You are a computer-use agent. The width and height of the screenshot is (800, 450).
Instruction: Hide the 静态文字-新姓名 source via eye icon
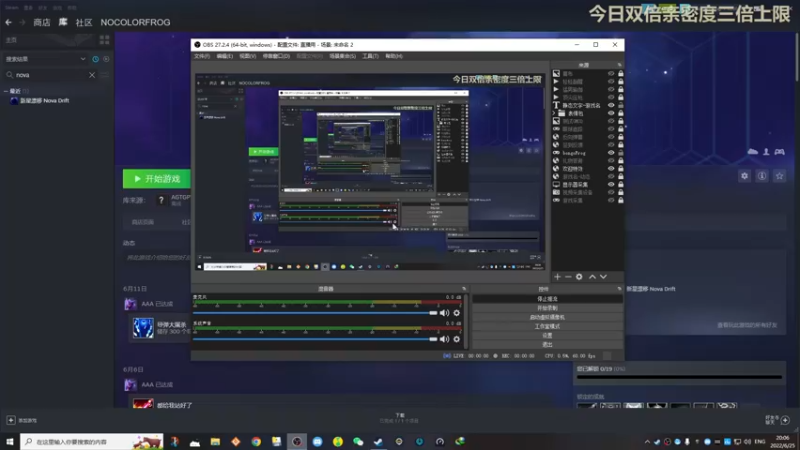coord(611,105)
